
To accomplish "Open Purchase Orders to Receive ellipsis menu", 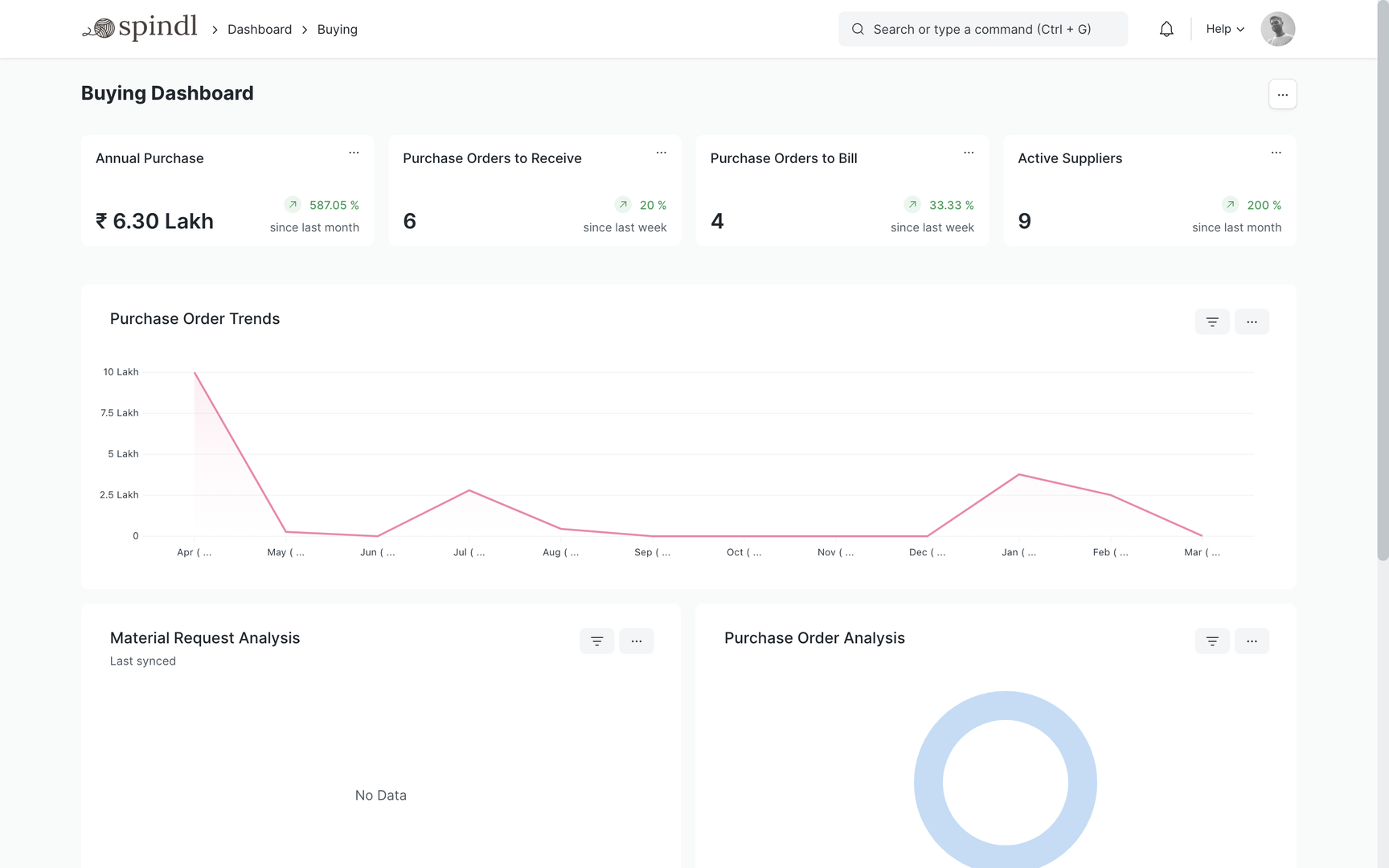I will 661,152.
